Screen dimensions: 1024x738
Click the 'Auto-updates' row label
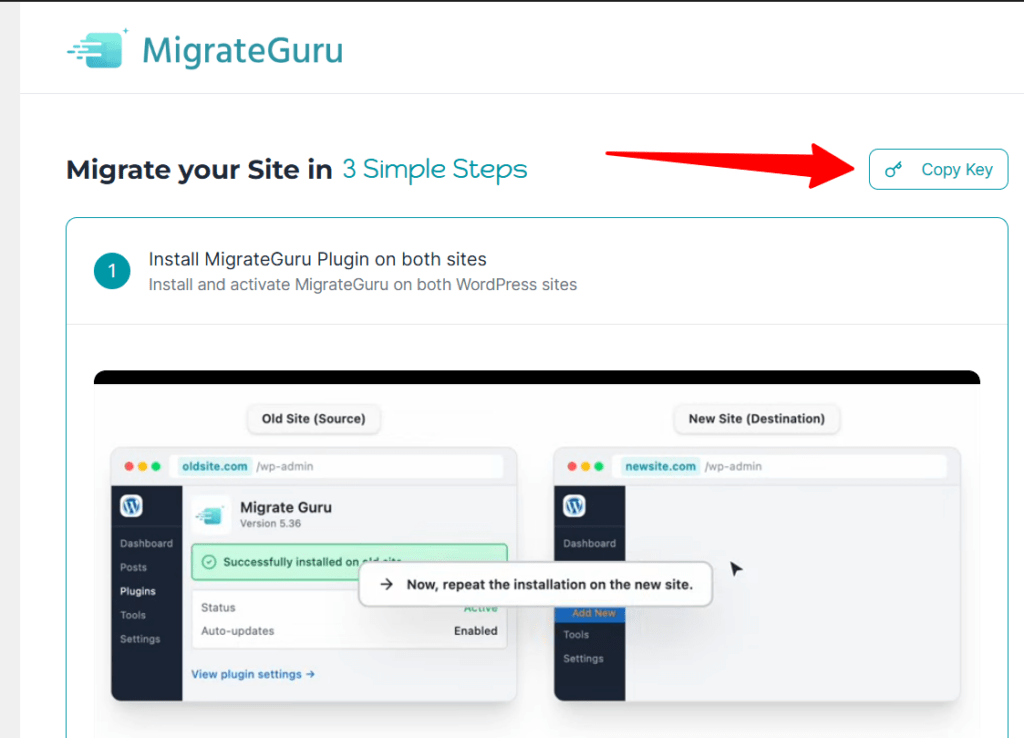(x=238, y=631)
